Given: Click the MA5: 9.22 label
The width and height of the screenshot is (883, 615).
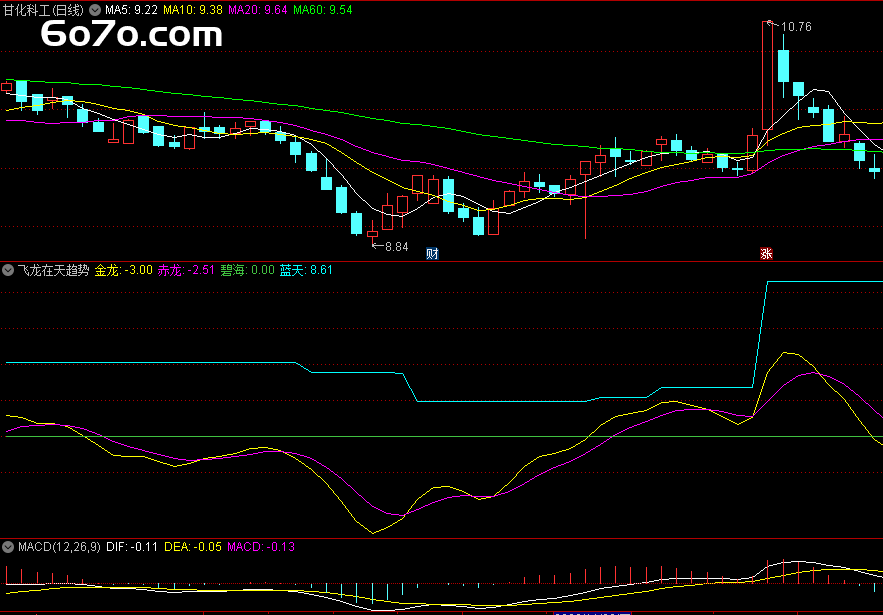Looking at the screenshot, I should point(131,10).
